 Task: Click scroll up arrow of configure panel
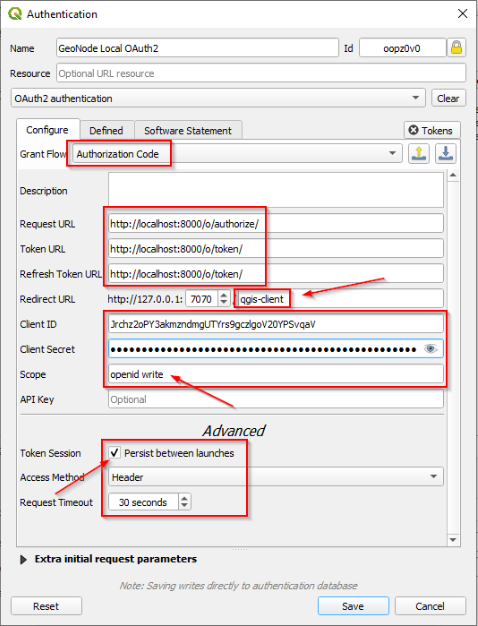(x=453, y=175)
